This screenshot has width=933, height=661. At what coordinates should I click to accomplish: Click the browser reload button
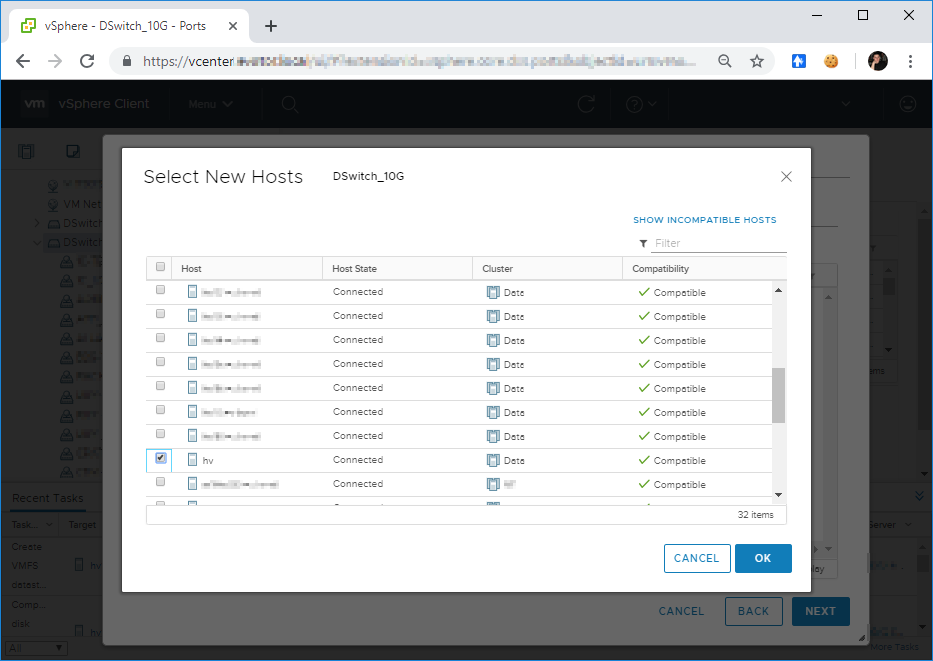[x=87, y=61]
